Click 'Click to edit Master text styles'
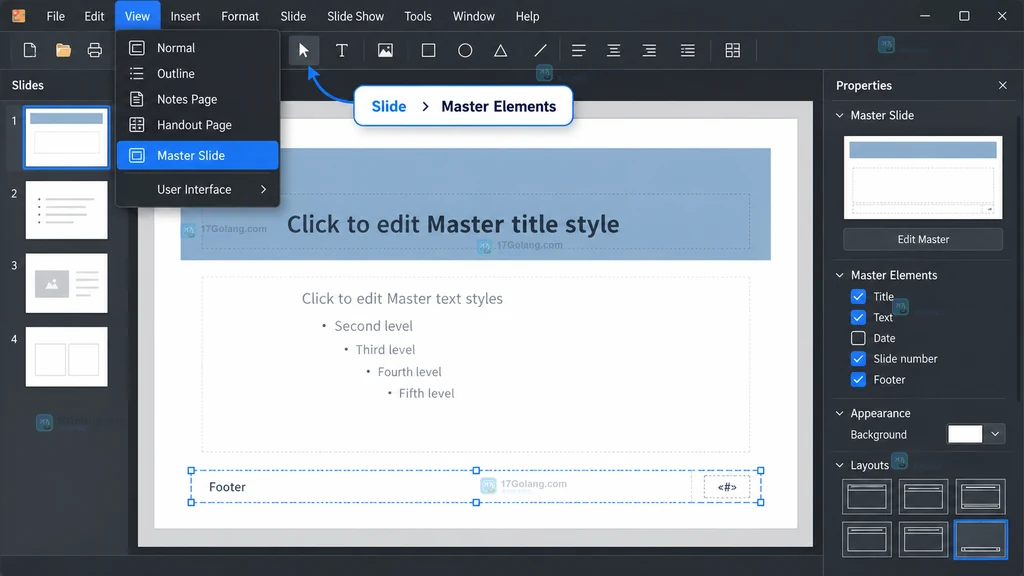The image size is (1024, 576). tap(402, 299)
